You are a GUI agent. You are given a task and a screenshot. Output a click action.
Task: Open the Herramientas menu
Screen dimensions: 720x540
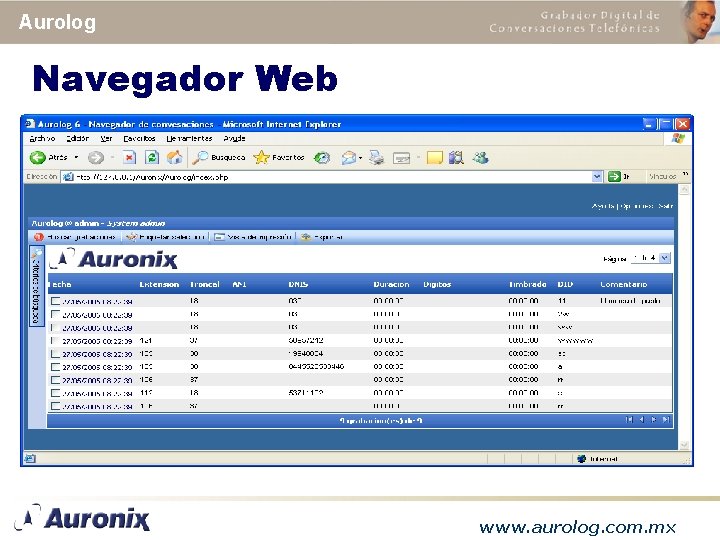[189, 138]
